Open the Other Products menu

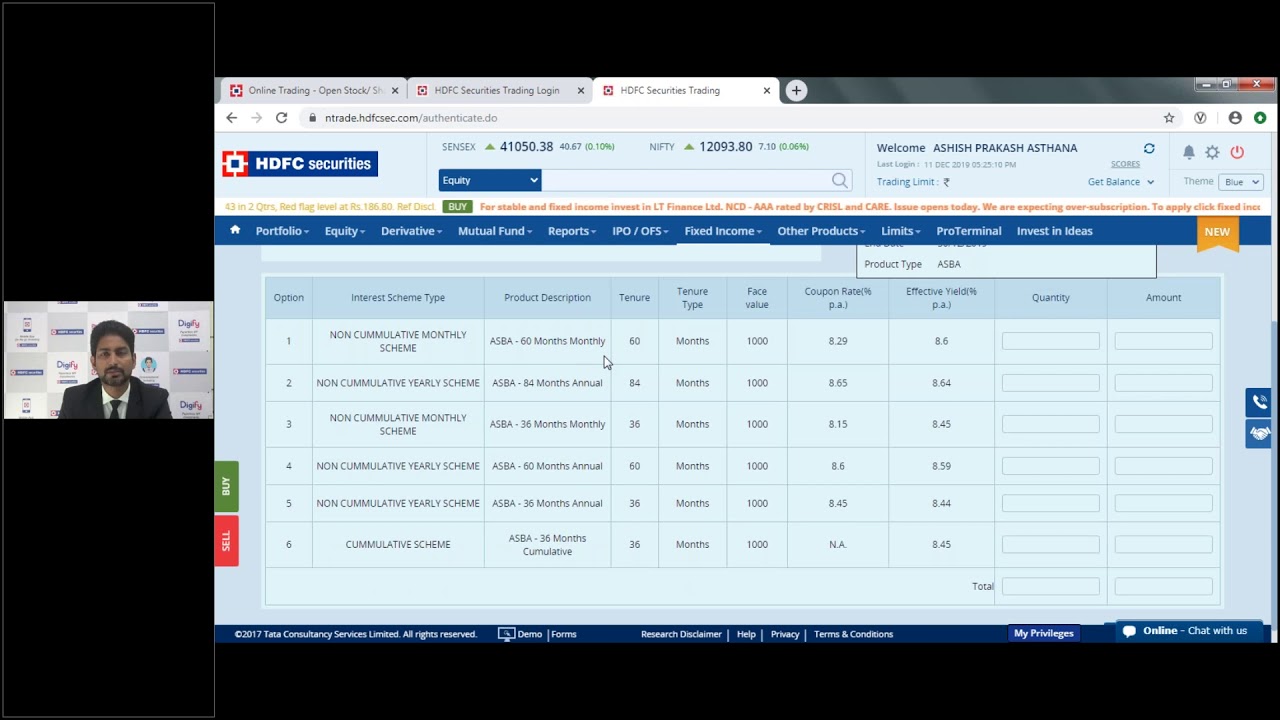[x=821, y=231]
